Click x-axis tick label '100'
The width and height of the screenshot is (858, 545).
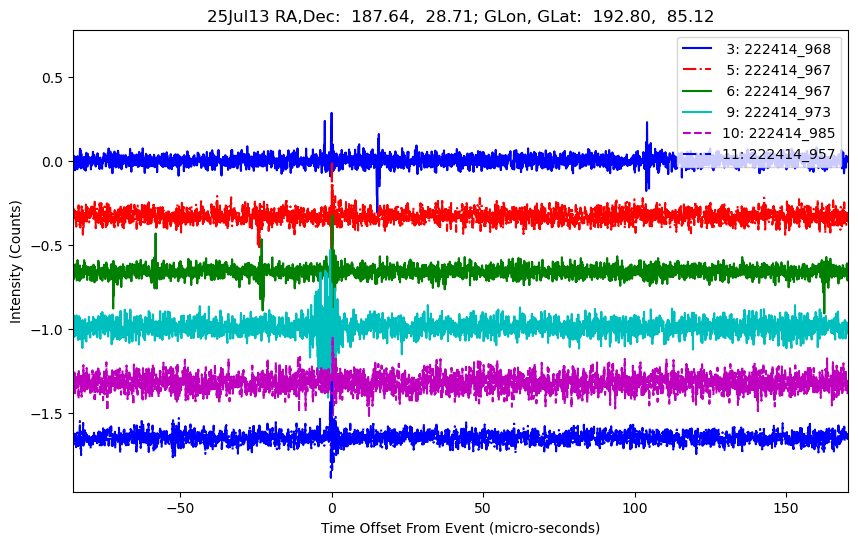click(x=635, y=508)
